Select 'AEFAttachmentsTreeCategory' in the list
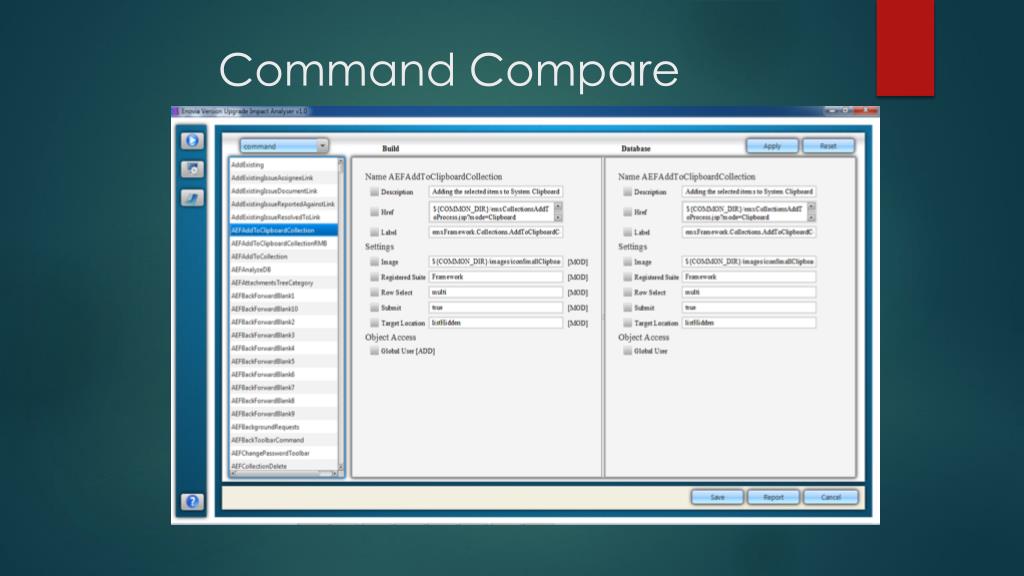Screen dimensions: 1024x576 tap(283, 283)
